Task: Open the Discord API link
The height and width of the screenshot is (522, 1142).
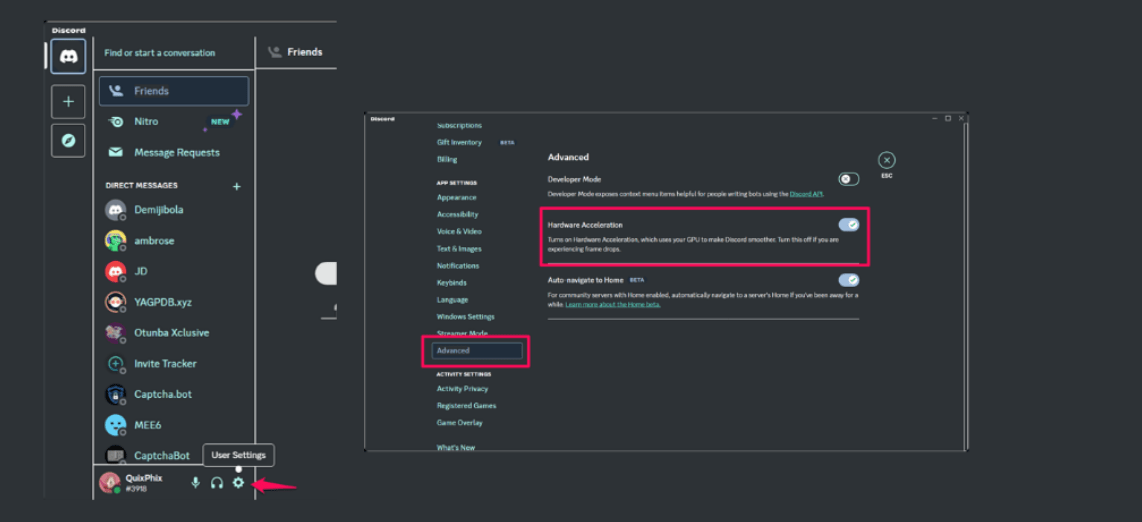Action: pyautogui.click(x=806, y=193)
